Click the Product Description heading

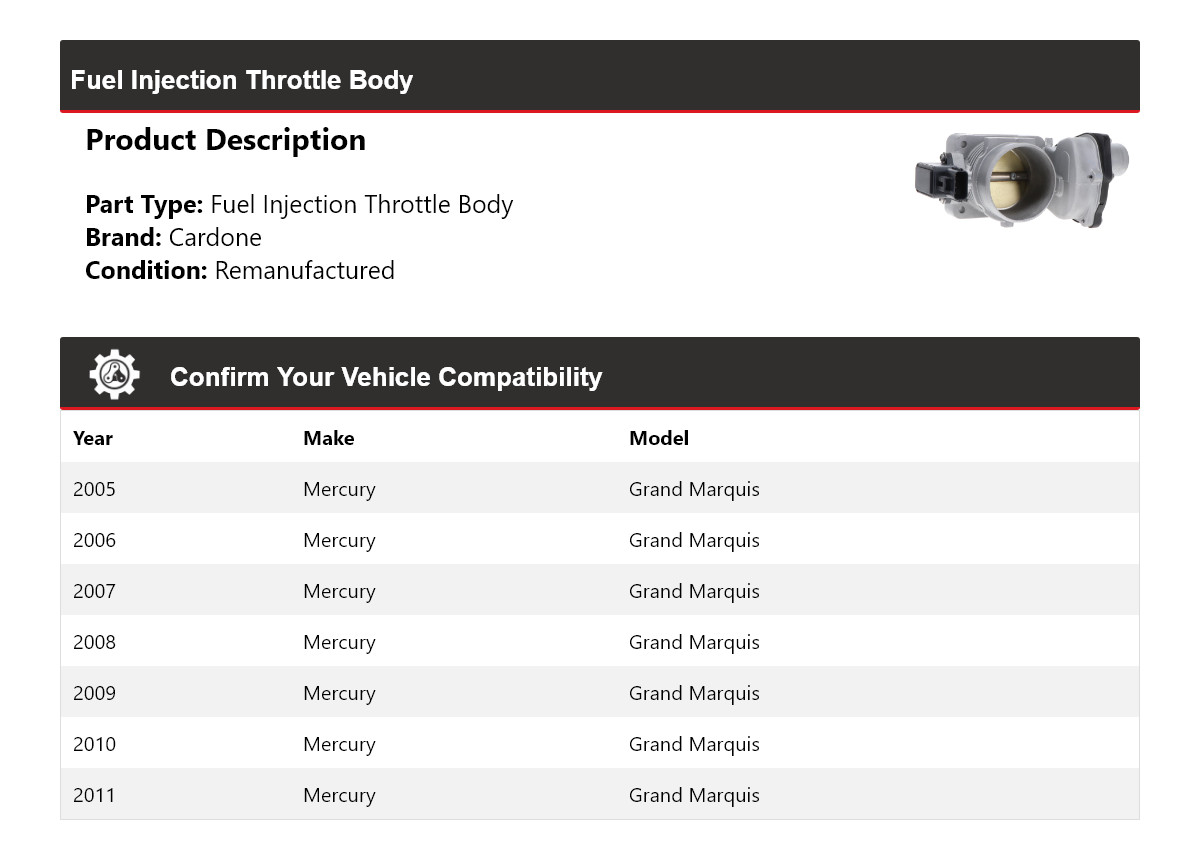(x=226, y=140)
